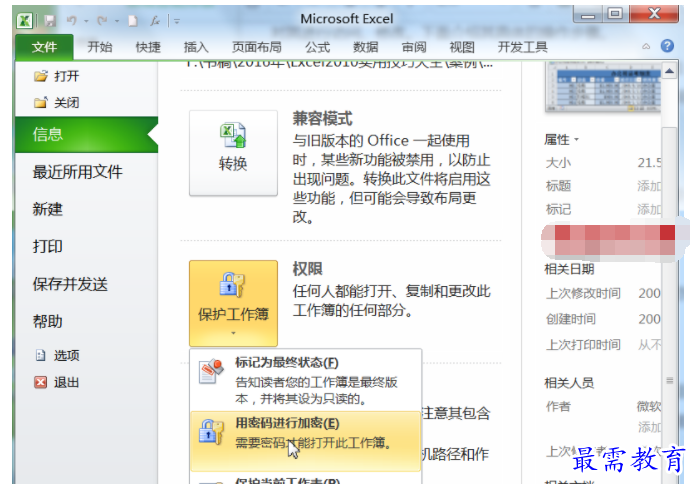Expand the 属性 properties dropdown
Screen dimensions: 694x491
[562, 140]
